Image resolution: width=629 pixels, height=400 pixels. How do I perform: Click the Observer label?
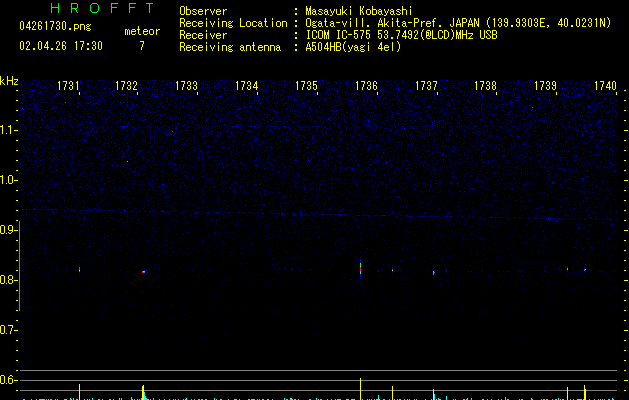click(x=203, y=11)
